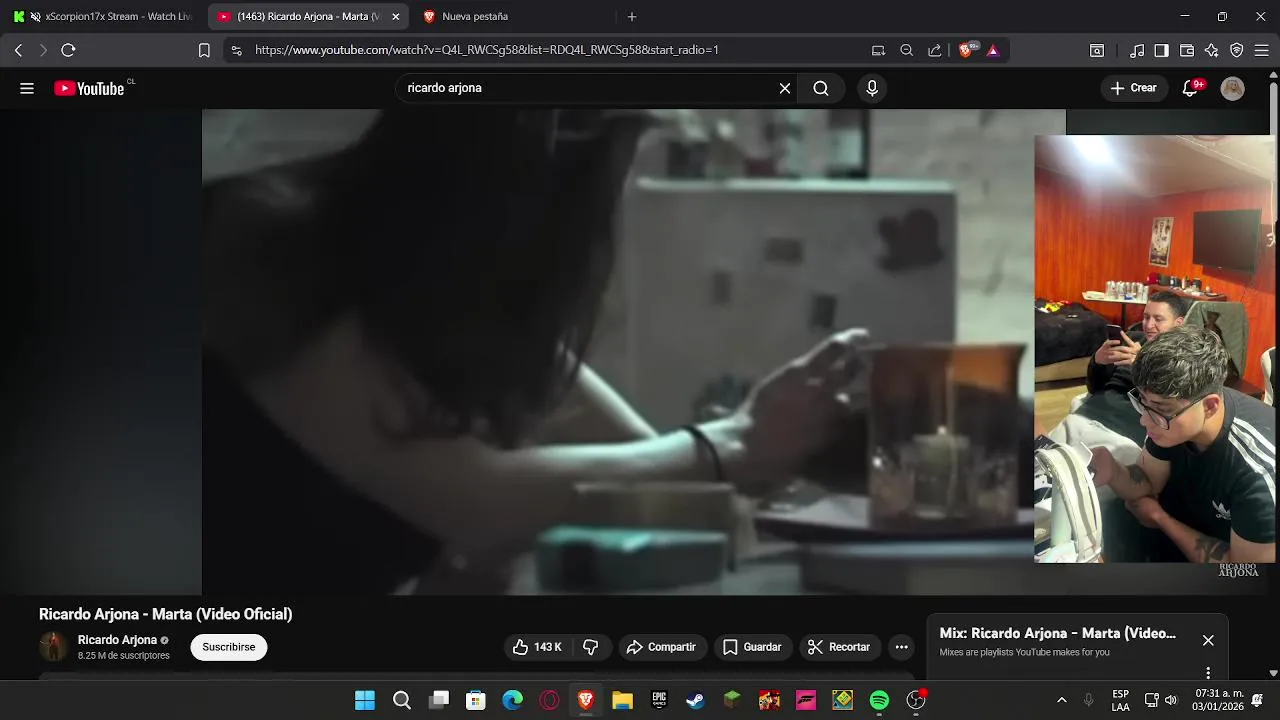This screenshot has height=720, width=1280.
Task: Go back in browser history
Action: click(x=18, y=50)
